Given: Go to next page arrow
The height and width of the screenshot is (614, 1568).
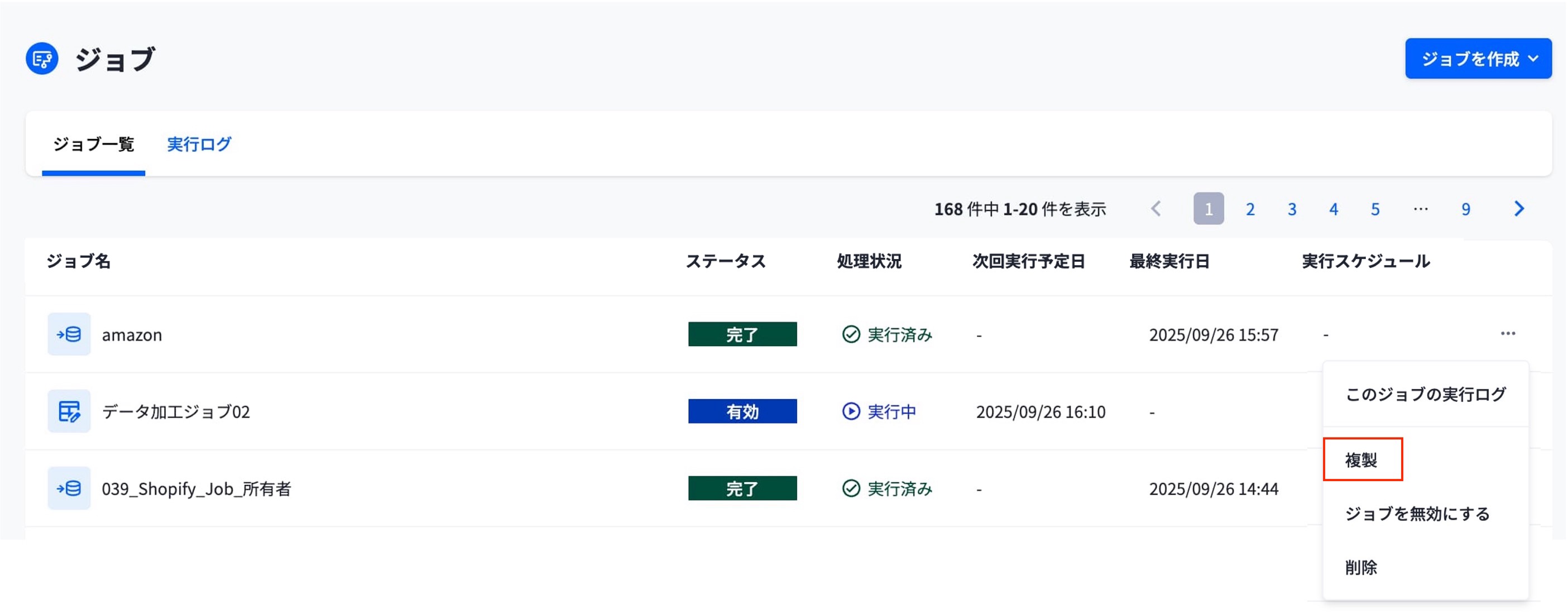Looking at the screenshot, I should point(1519,209).
